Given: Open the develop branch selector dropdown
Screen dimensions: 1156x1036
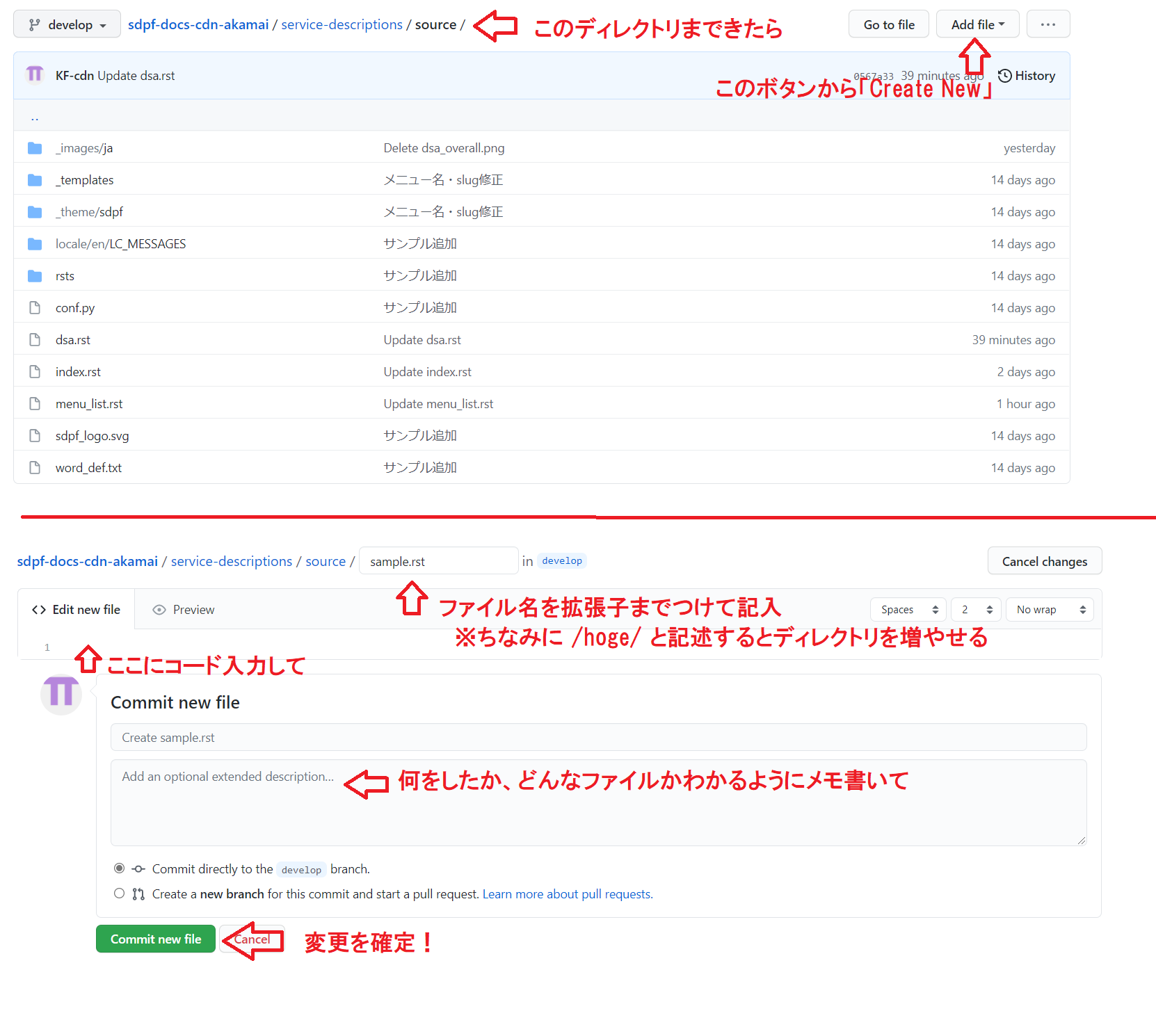Looking at the screenshot, I should coord(67,24).
